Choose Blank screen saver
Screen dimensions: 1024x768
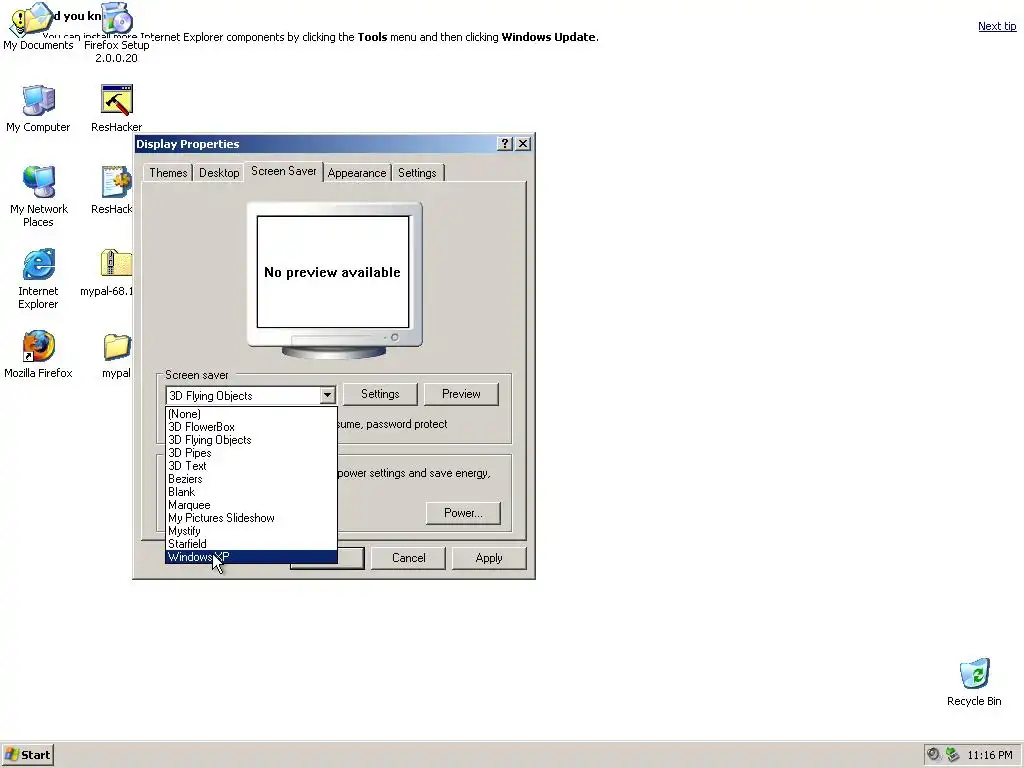click(x=251, y=492)
